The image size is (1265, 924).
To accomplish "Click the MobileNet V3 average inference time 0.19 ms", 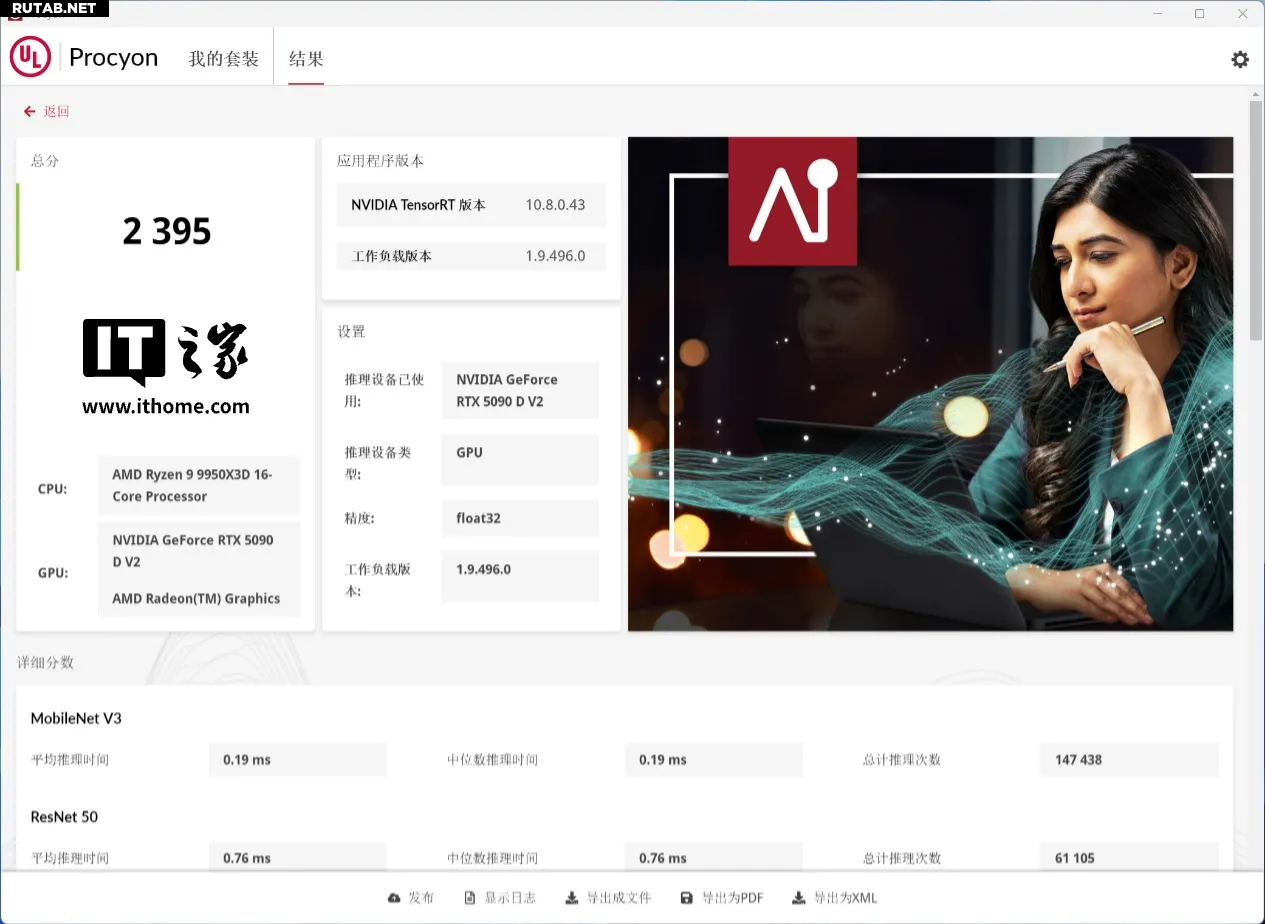I will [297, 760].
